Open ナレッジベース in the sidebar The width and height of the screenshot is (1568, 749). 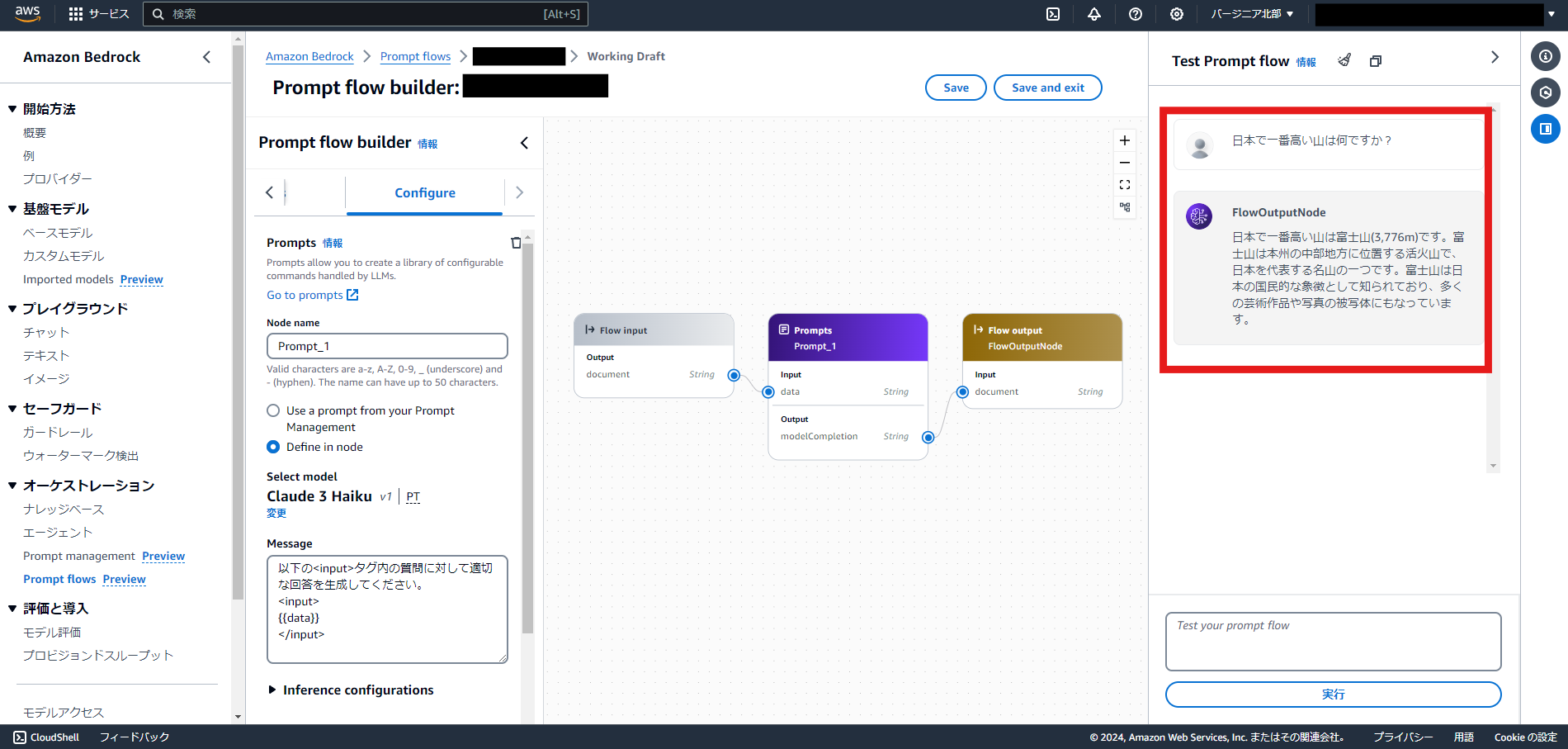point(64,510)
